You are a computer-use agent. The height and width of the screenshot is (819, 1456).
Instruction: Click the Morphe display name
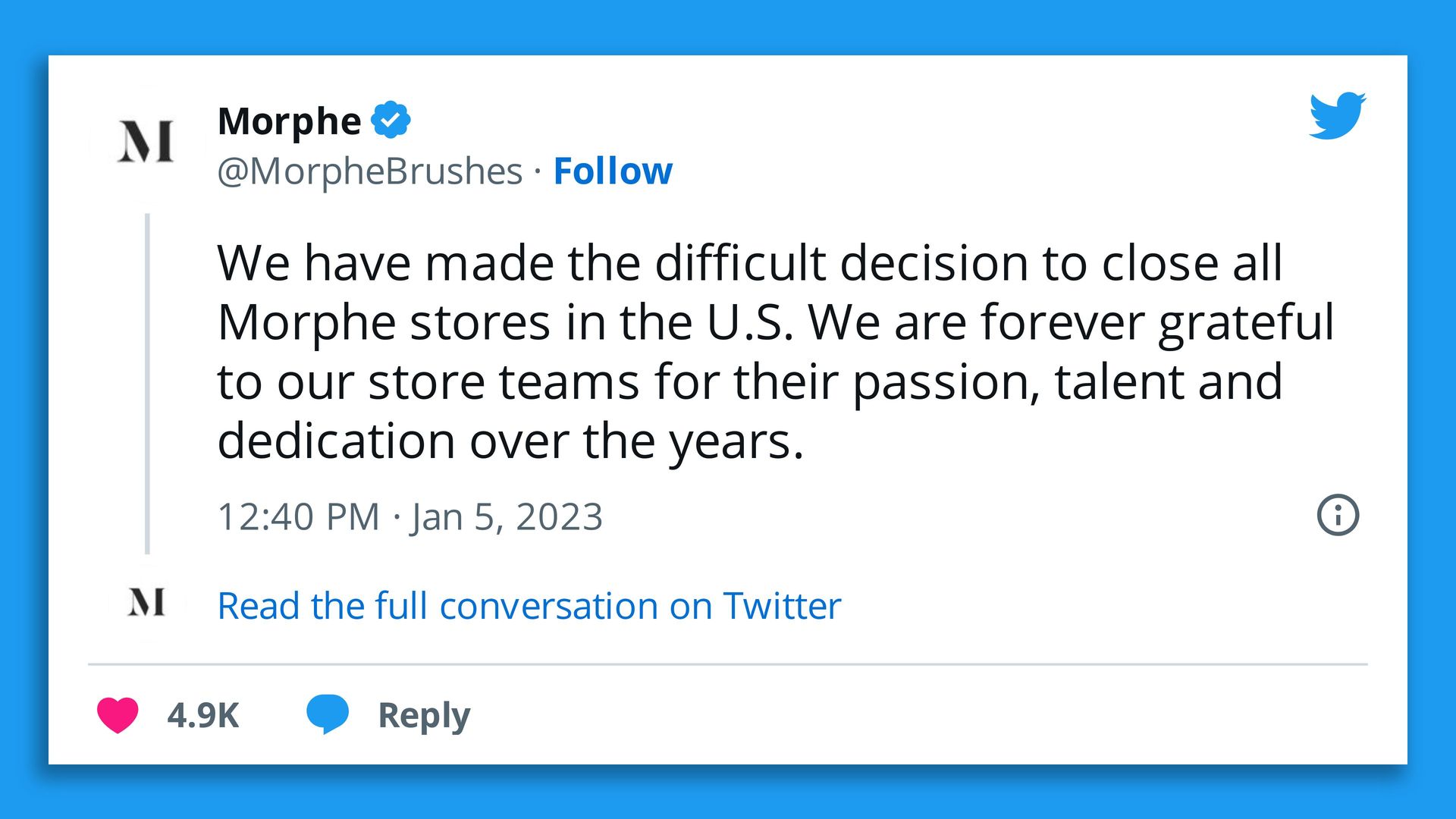click(289, 121)
